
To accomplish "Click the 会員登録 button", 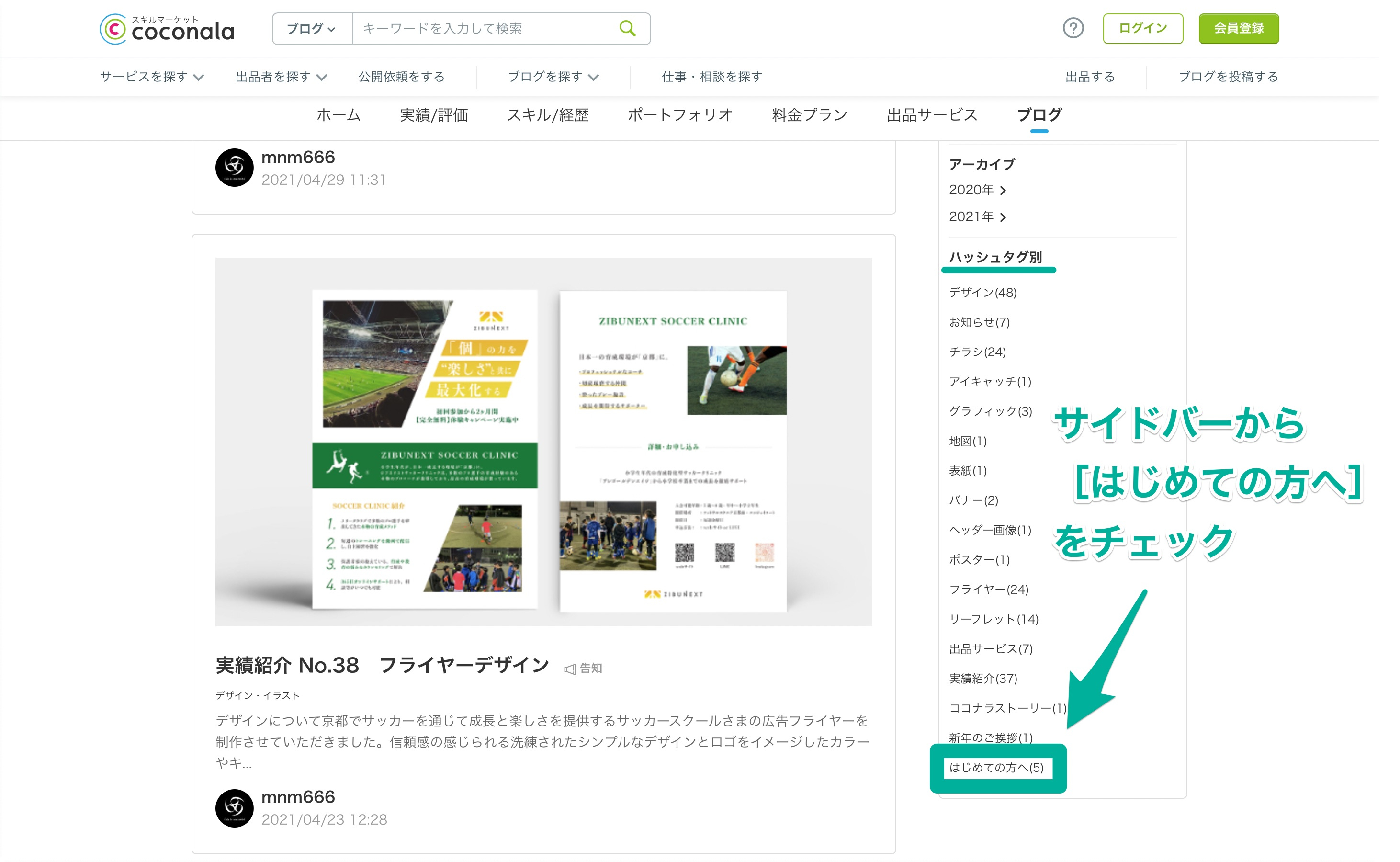I will tap(1238, 29).
